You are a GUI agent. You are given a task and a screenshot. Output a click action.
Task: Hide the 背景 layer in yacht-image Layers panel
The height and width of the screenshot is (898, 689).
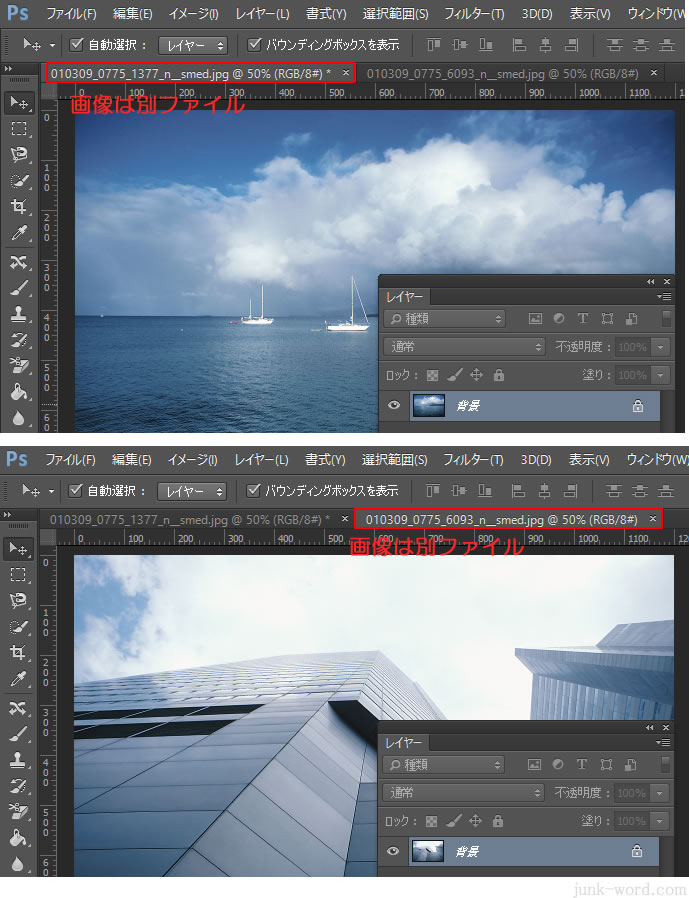(x=394, y=405)
